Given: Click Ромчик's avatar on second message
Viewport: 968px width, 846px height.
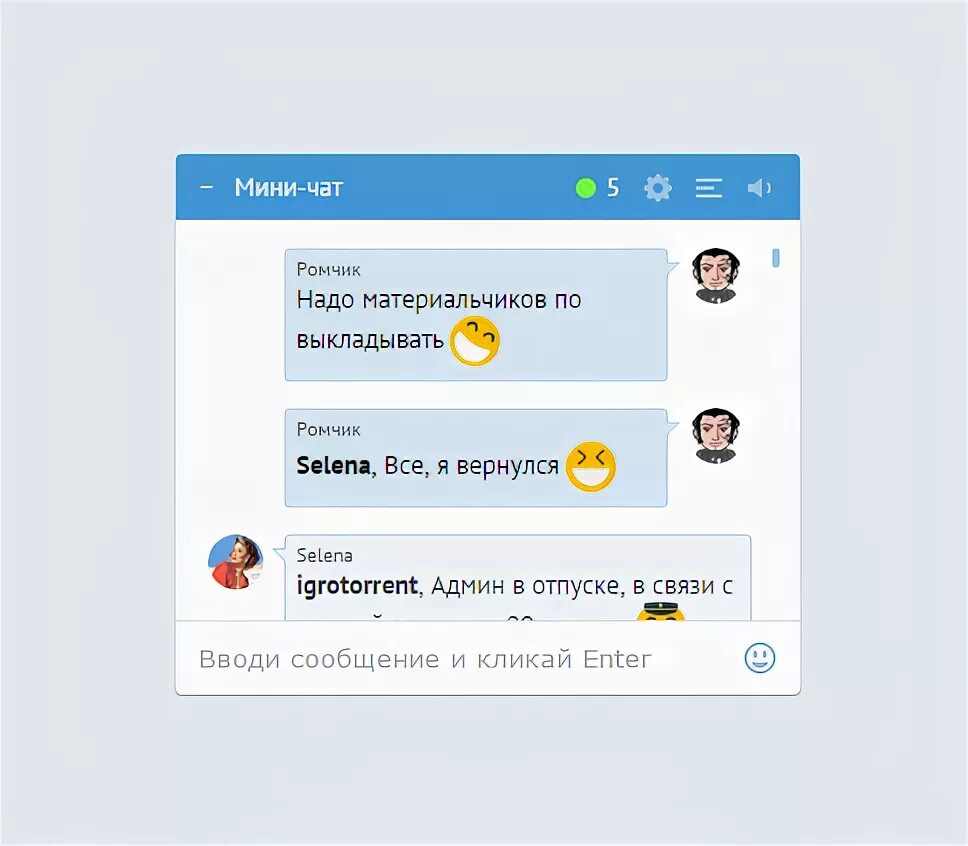Looking at the screenshot, I should click(716, 436).
